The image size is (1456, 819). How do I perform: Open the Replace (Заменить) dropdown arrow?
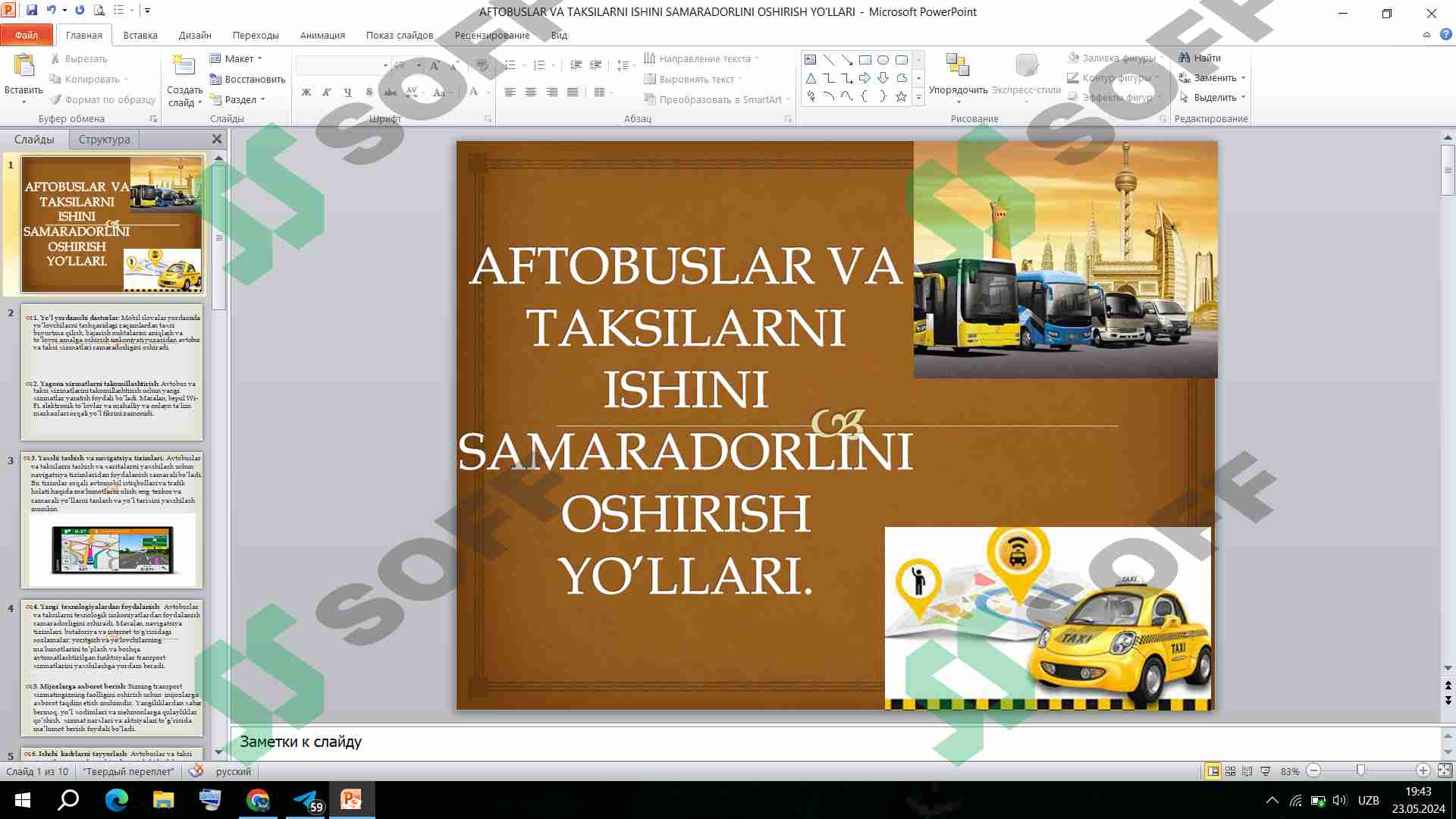[x=1244, y=77]
